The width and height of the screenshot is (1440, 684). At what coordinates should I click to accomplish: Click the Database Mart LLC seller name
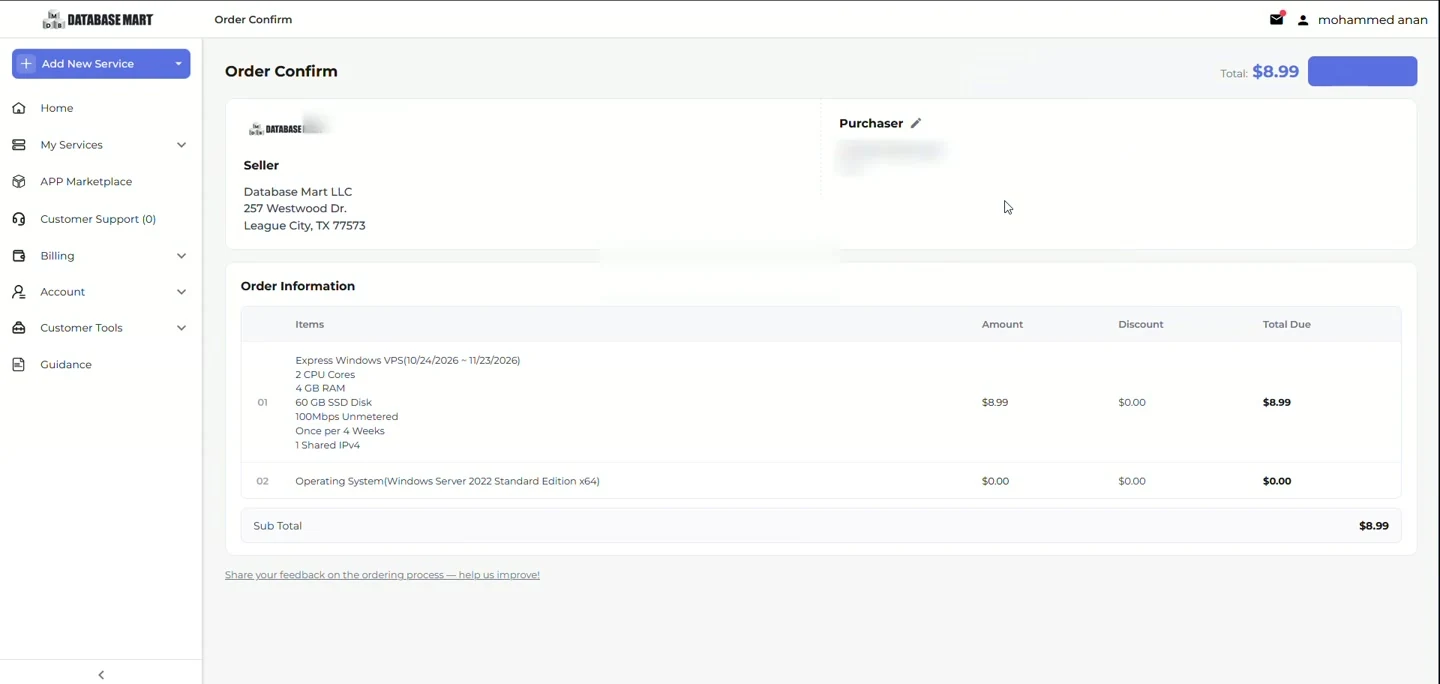pyautogui.click(x=298, y=192)
